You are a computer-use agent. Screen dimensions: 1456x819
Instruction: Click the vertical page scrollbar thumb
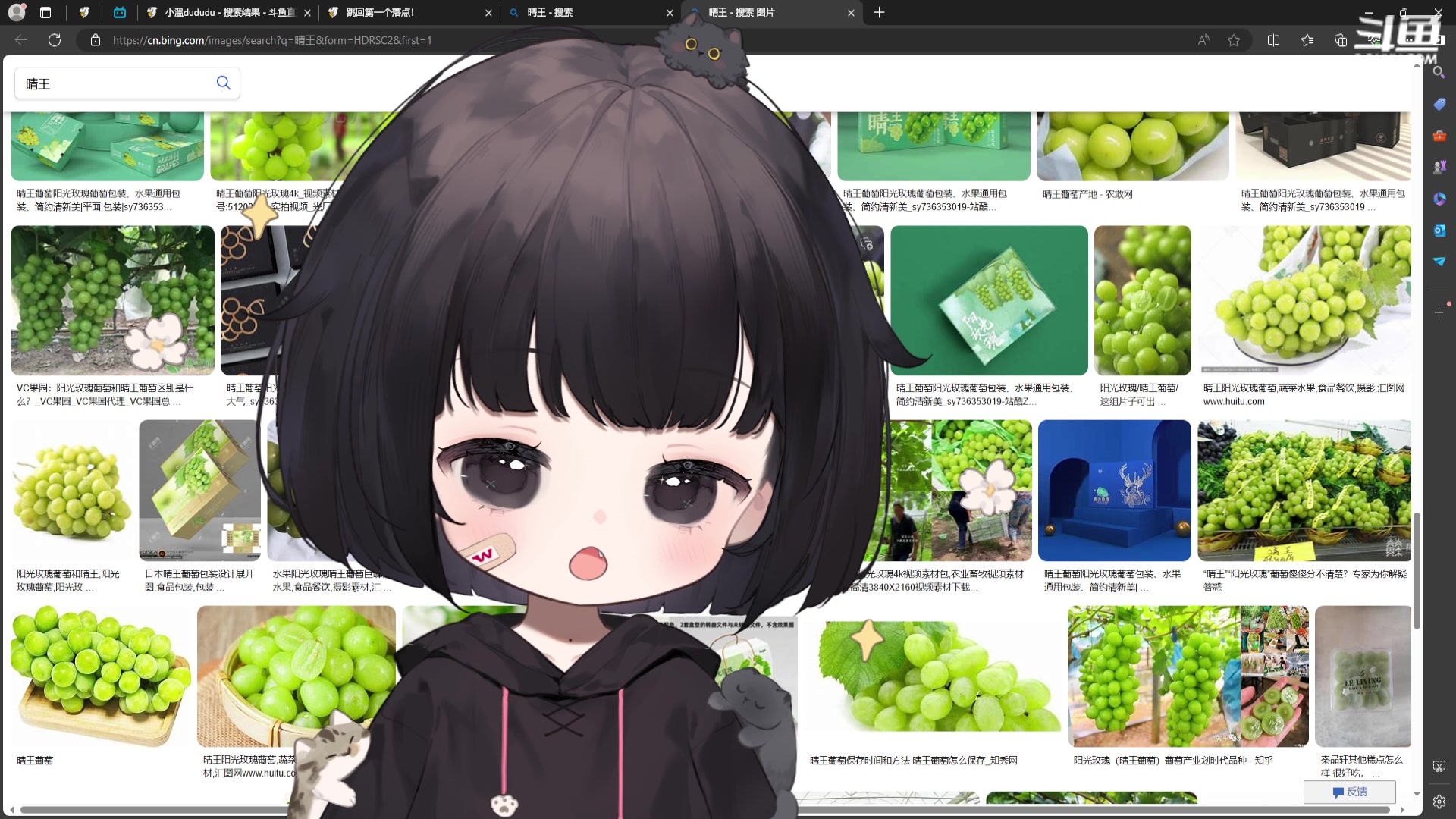pyautogui.click(x=1416, y=570)
